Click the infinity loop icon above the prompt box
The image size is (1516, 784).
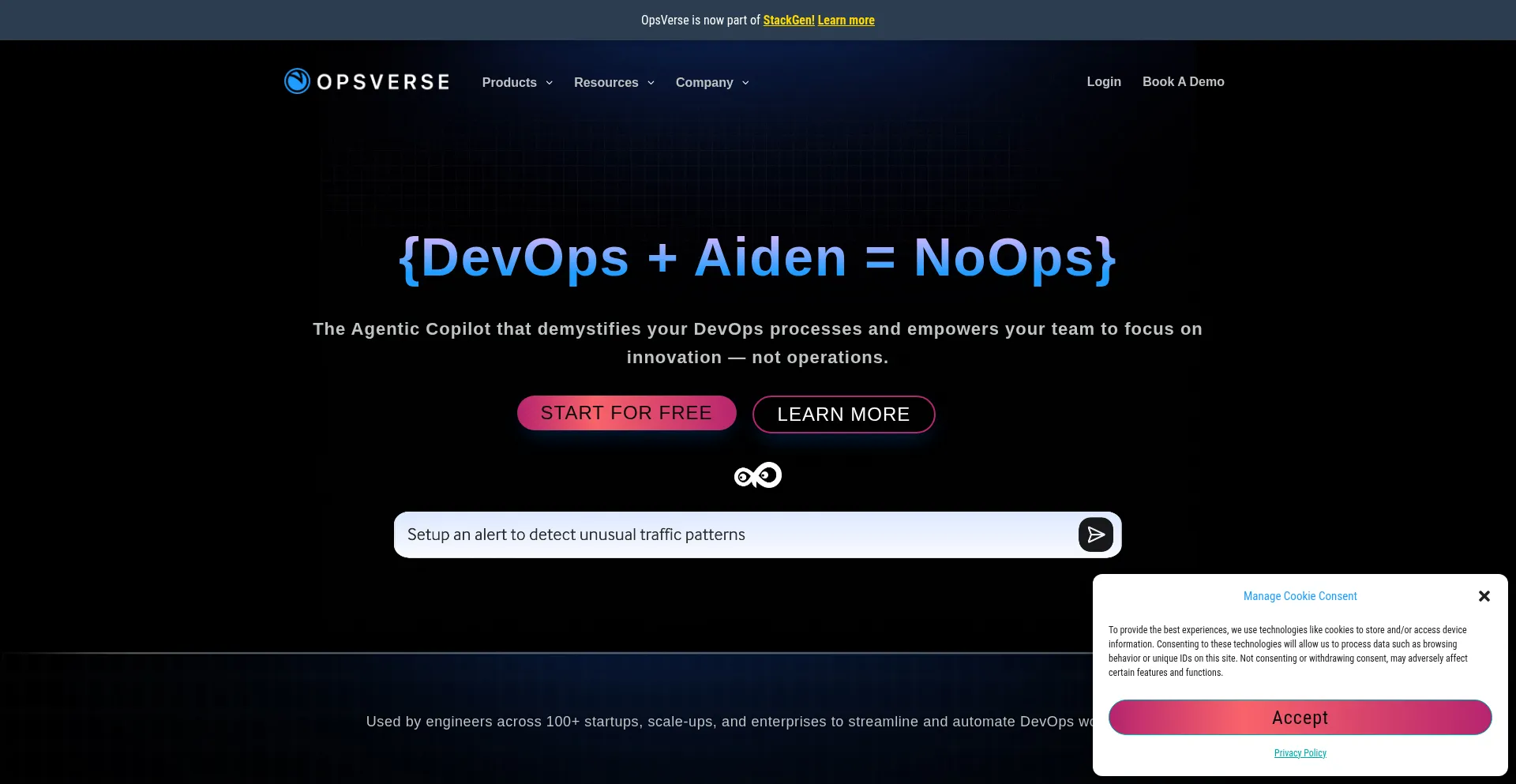click(757, 475)
